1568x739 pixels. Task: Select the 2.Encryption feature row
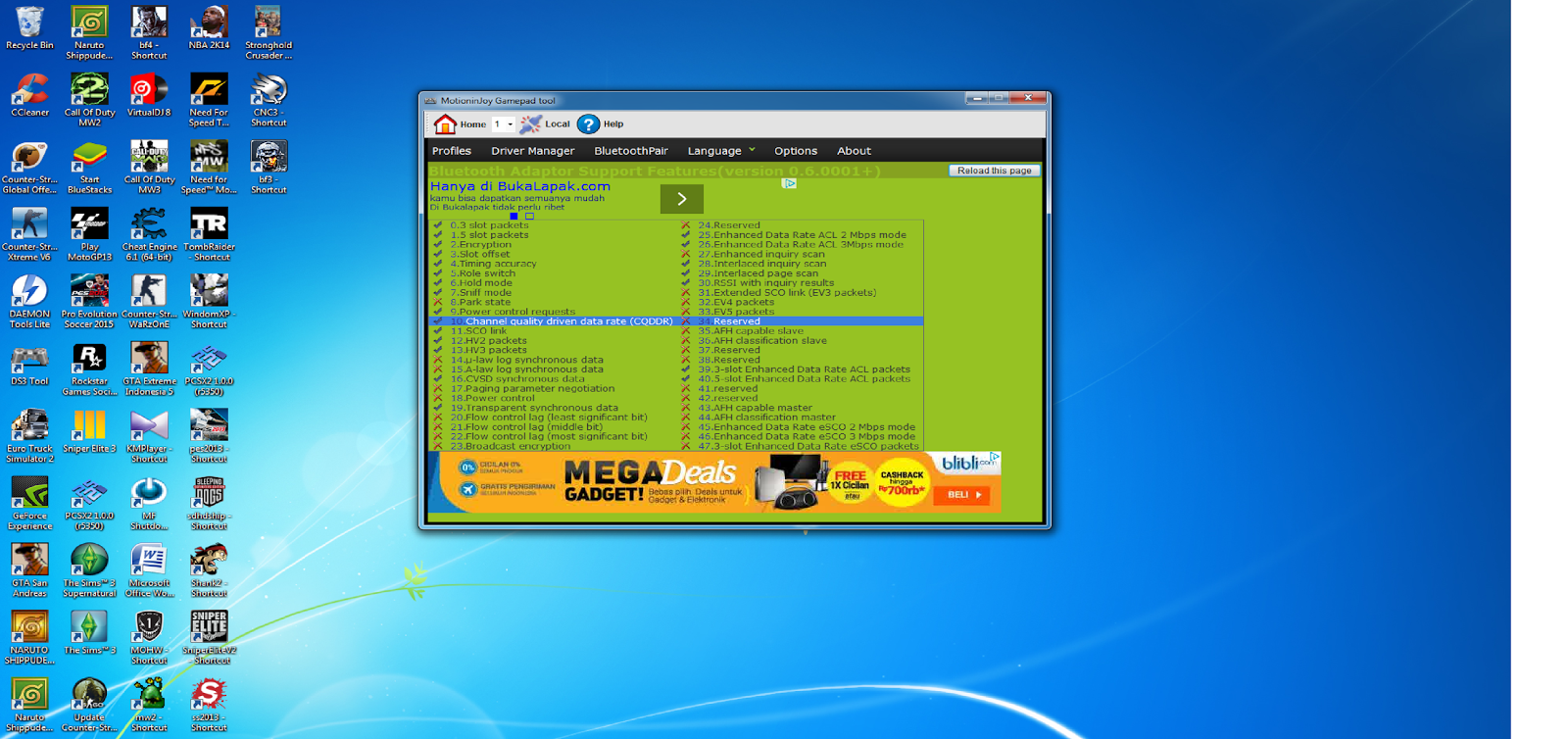[x=554, y=245]
